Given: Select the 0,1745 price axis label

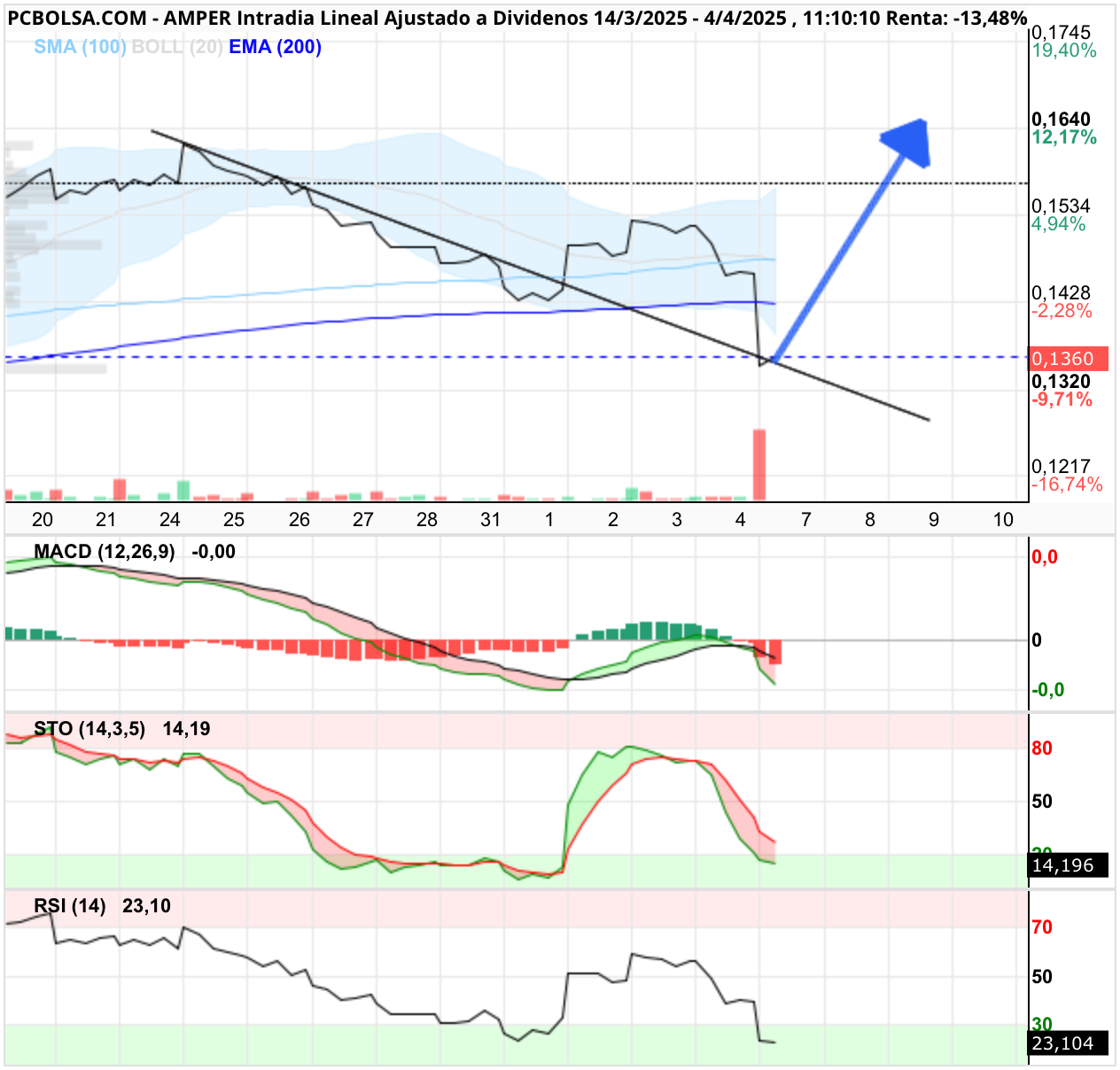Looking at the screenshot, I should point(1061,33).
